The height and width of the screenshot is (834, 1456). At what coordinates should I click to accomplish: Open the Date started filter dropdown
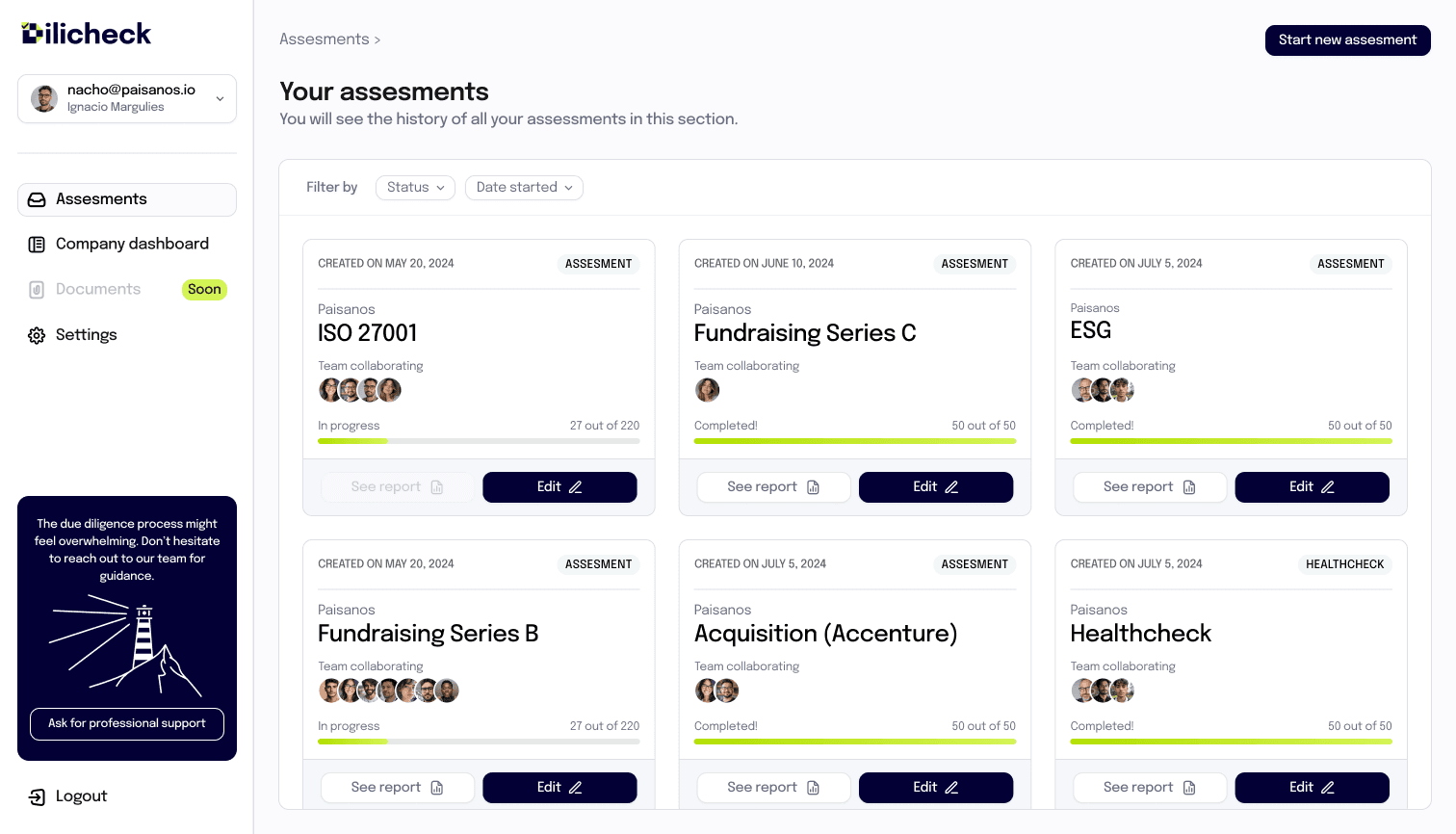click(524, 188)
